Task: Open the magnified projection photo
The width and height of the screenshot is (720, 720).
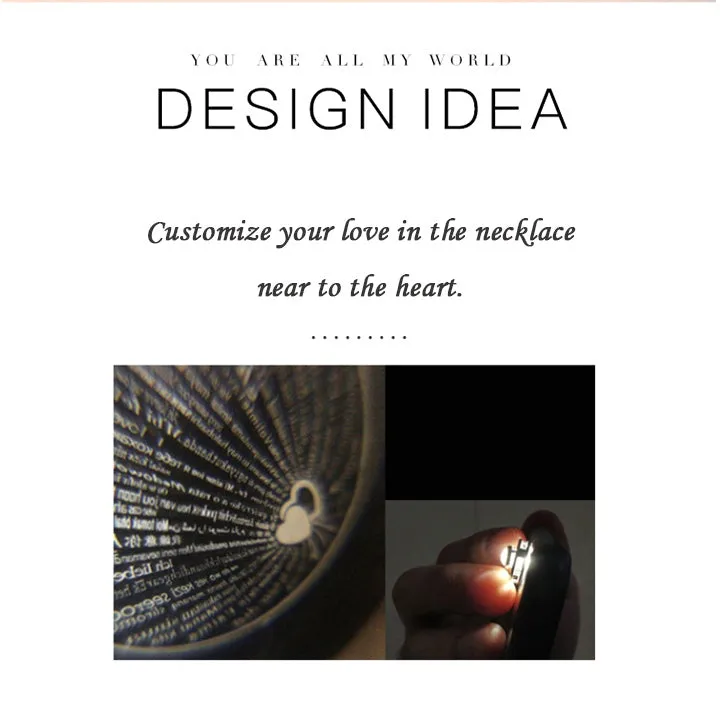Action: click(249, 512)
